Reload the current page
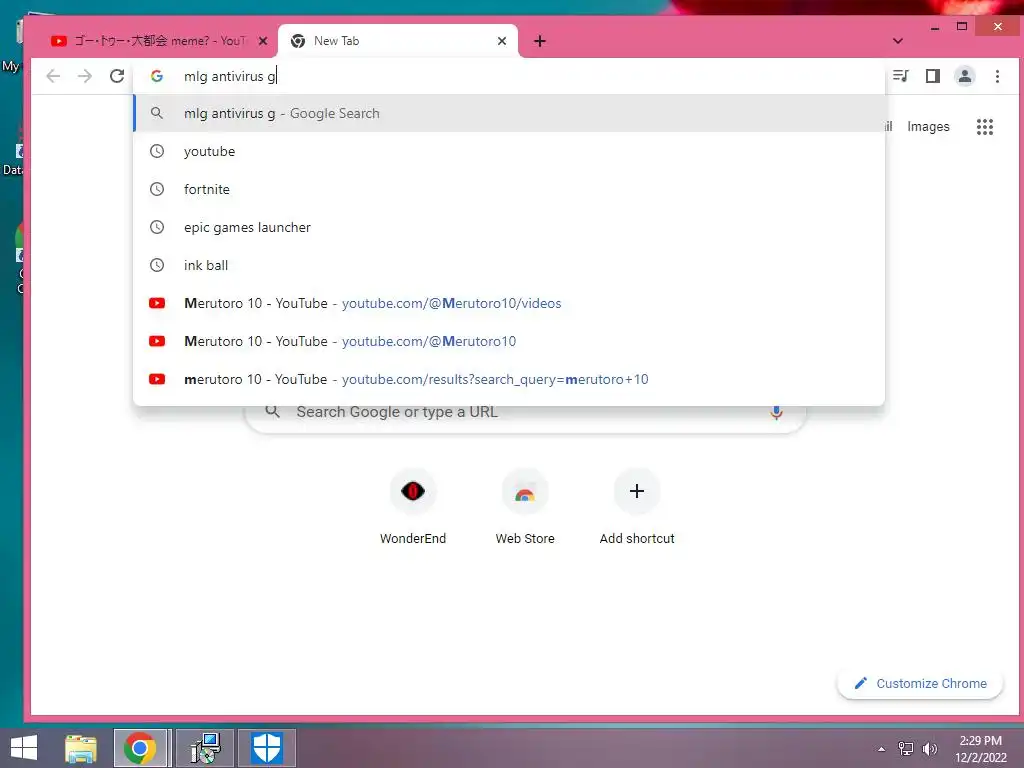This screenshot has height=768, width=1024. point(117,76)
